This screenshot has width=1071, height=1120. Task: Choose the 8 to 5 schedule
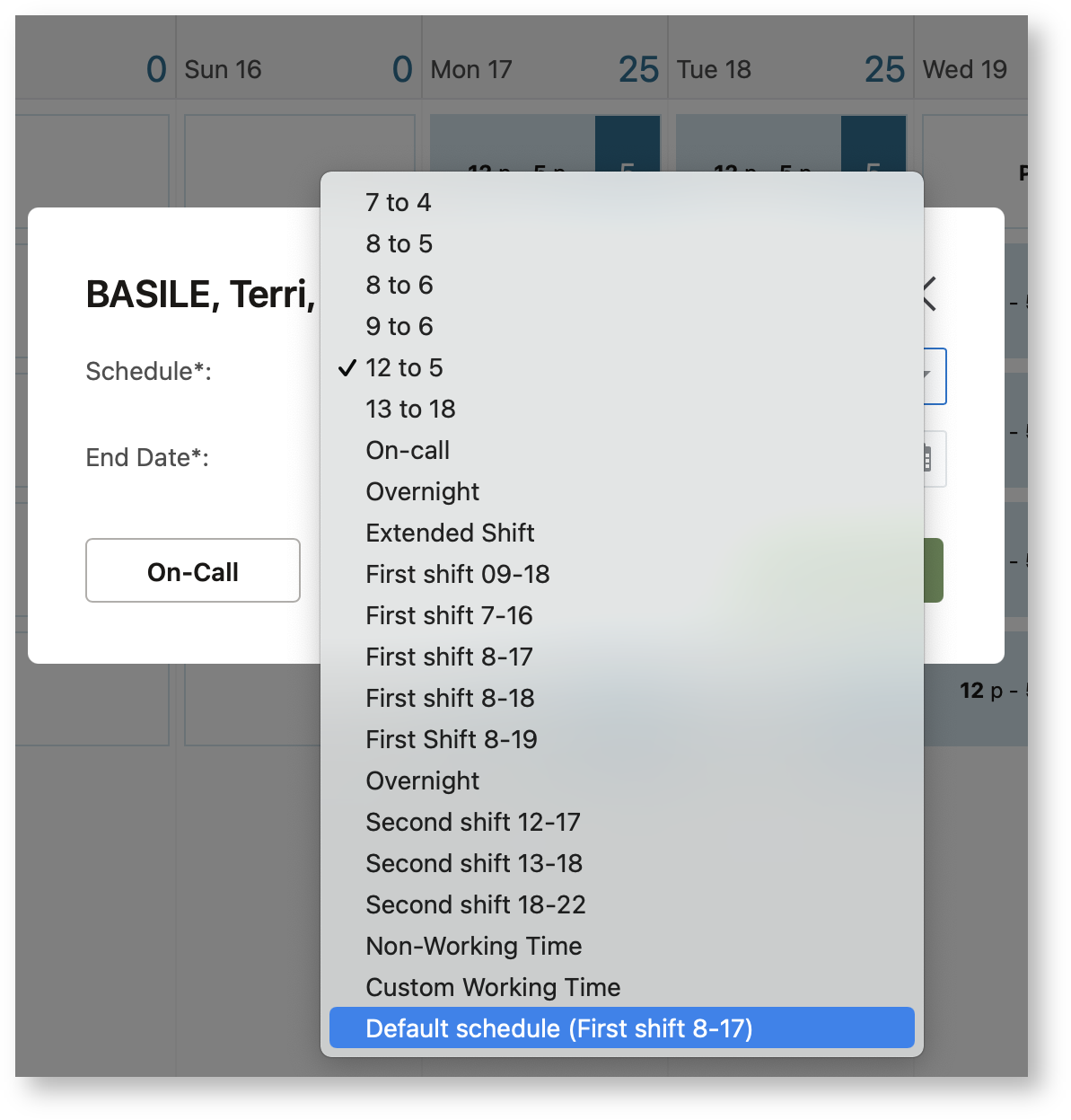pyautogui.click(x=399, y=243)
